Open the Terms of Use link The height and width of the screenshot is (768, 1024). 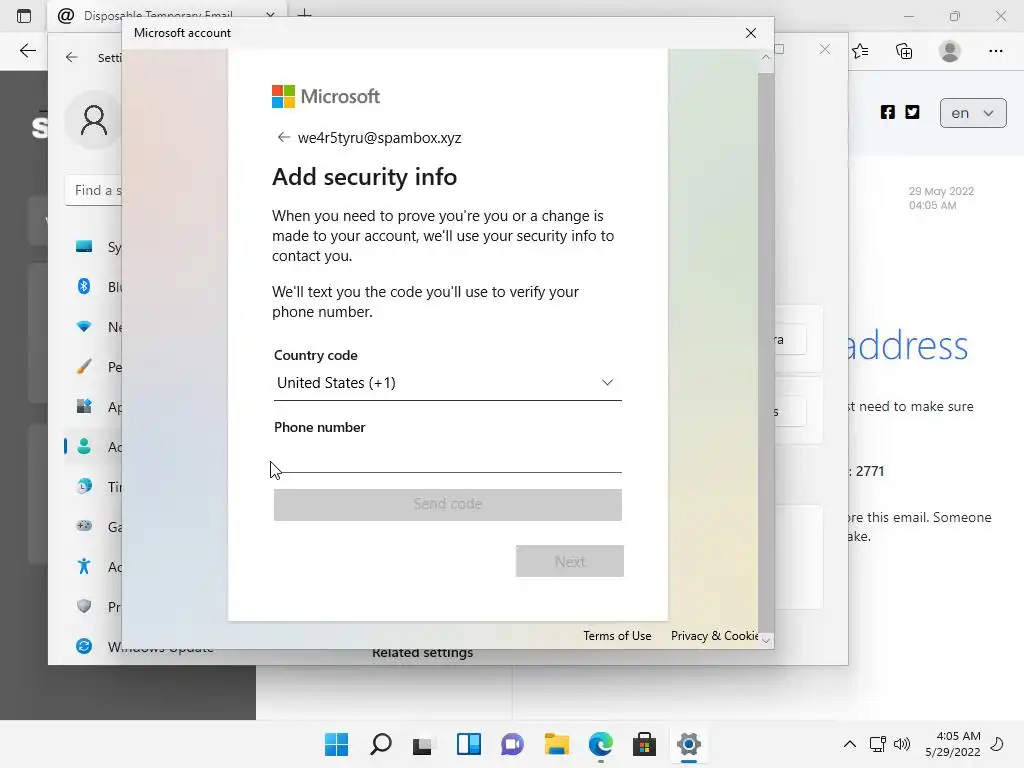617,635
